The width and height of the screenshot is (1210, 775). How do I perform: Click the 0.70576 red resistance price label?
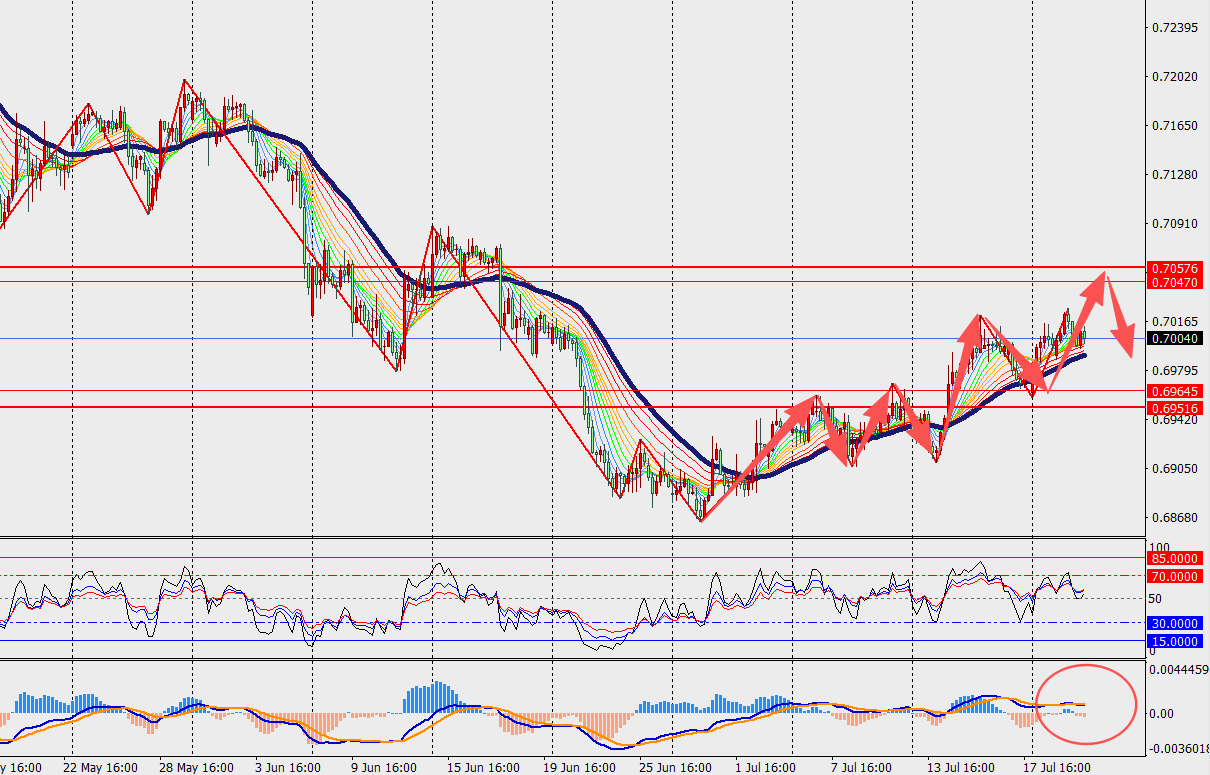tap(1175, 269)
